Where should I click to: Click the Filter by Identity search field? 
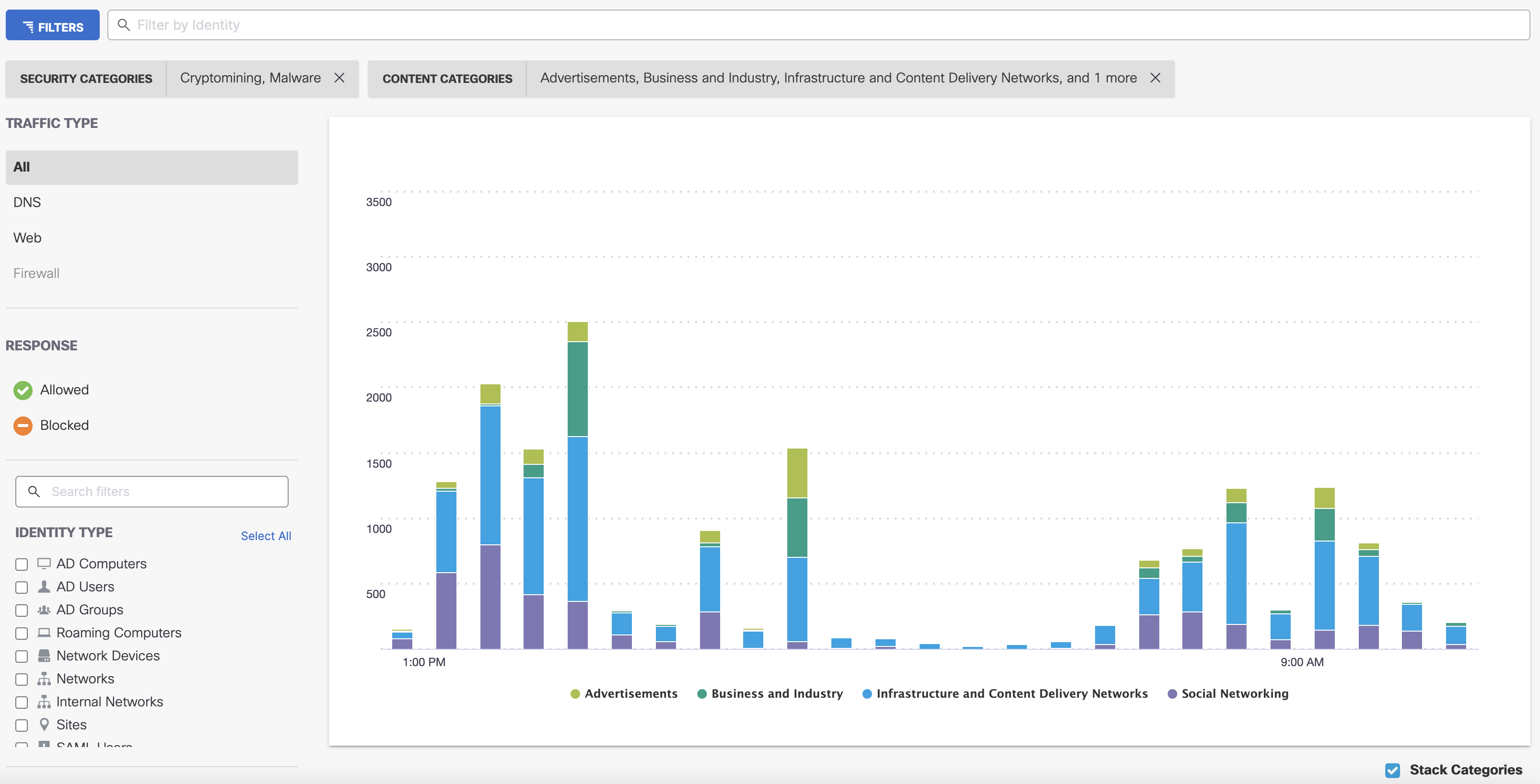818,25
